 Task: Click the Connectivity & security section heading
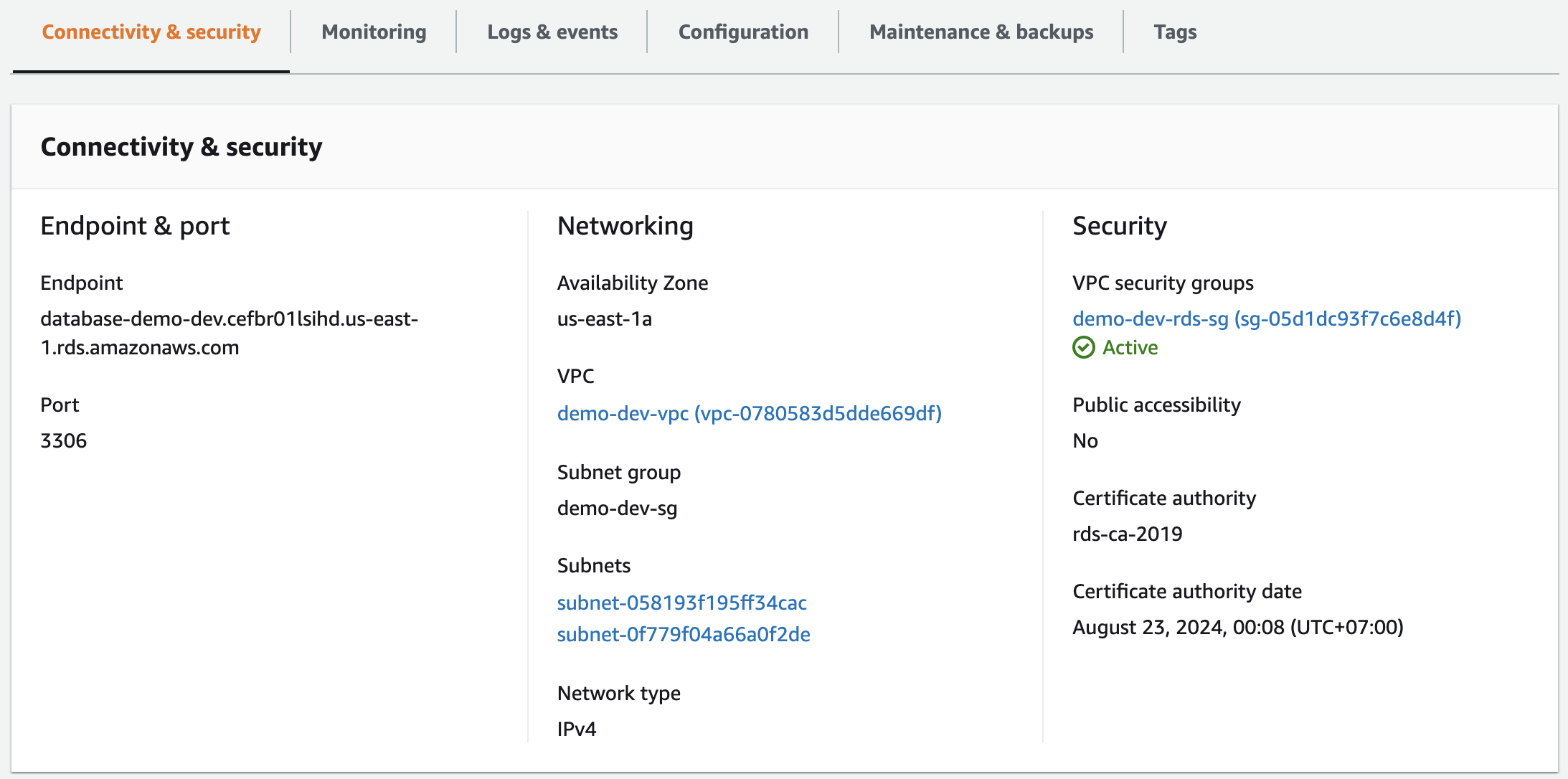181,146
